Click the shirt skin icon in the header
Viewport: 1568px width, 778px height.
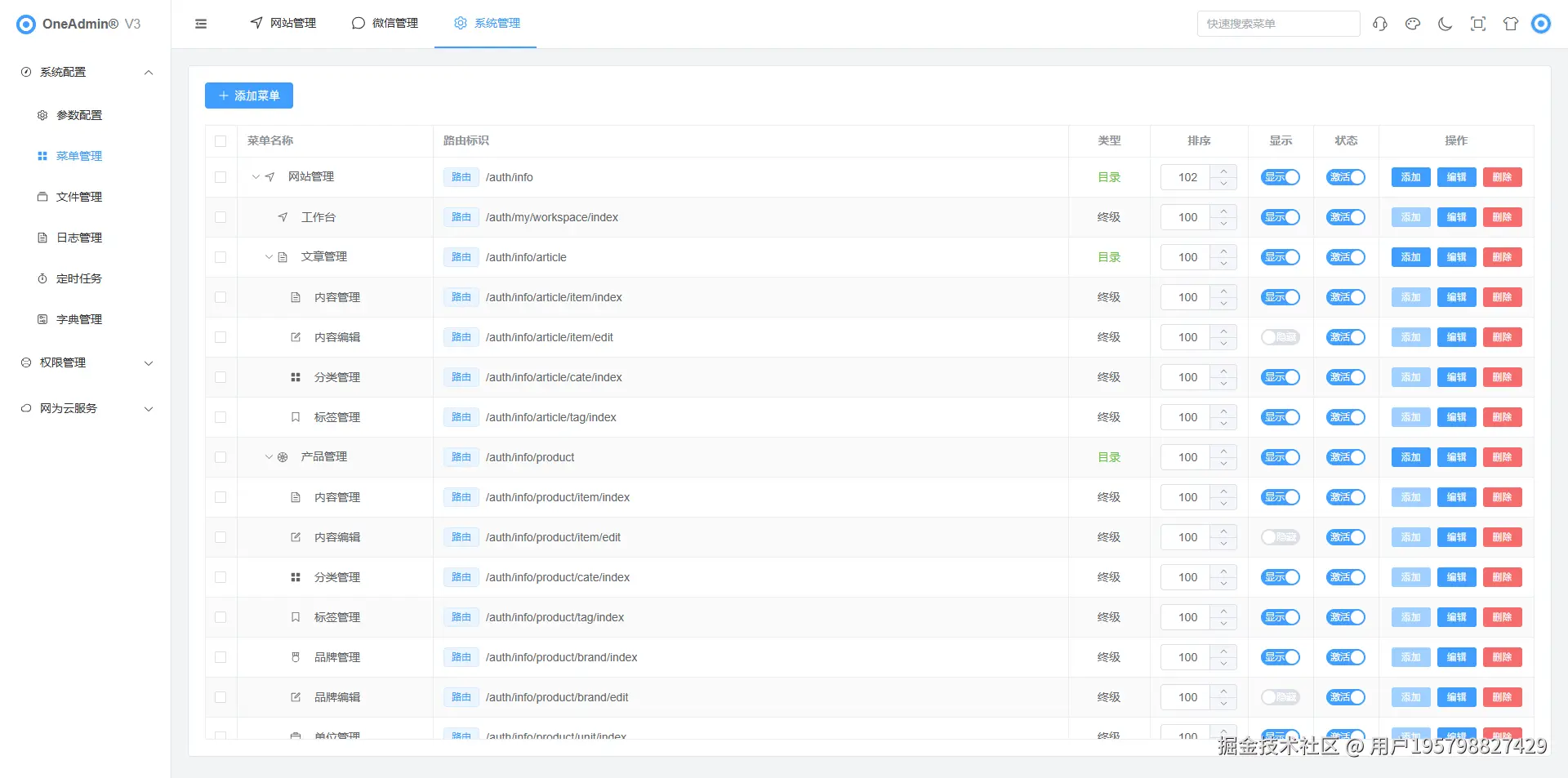point(1511,24)
